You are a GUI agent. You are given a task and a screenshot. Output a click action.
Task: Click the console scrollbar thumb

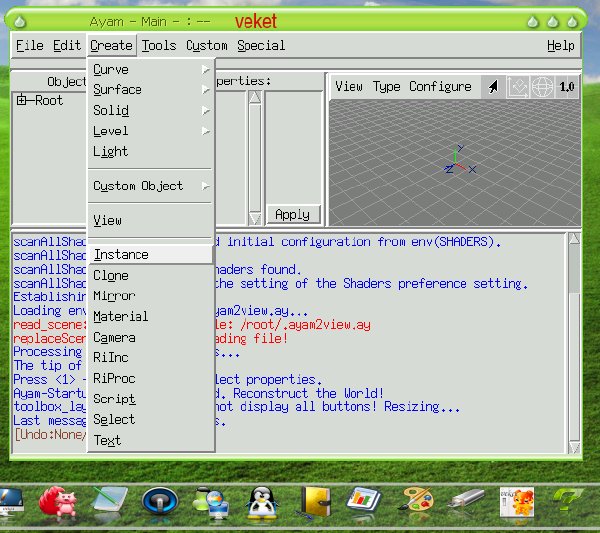point(574,270)
